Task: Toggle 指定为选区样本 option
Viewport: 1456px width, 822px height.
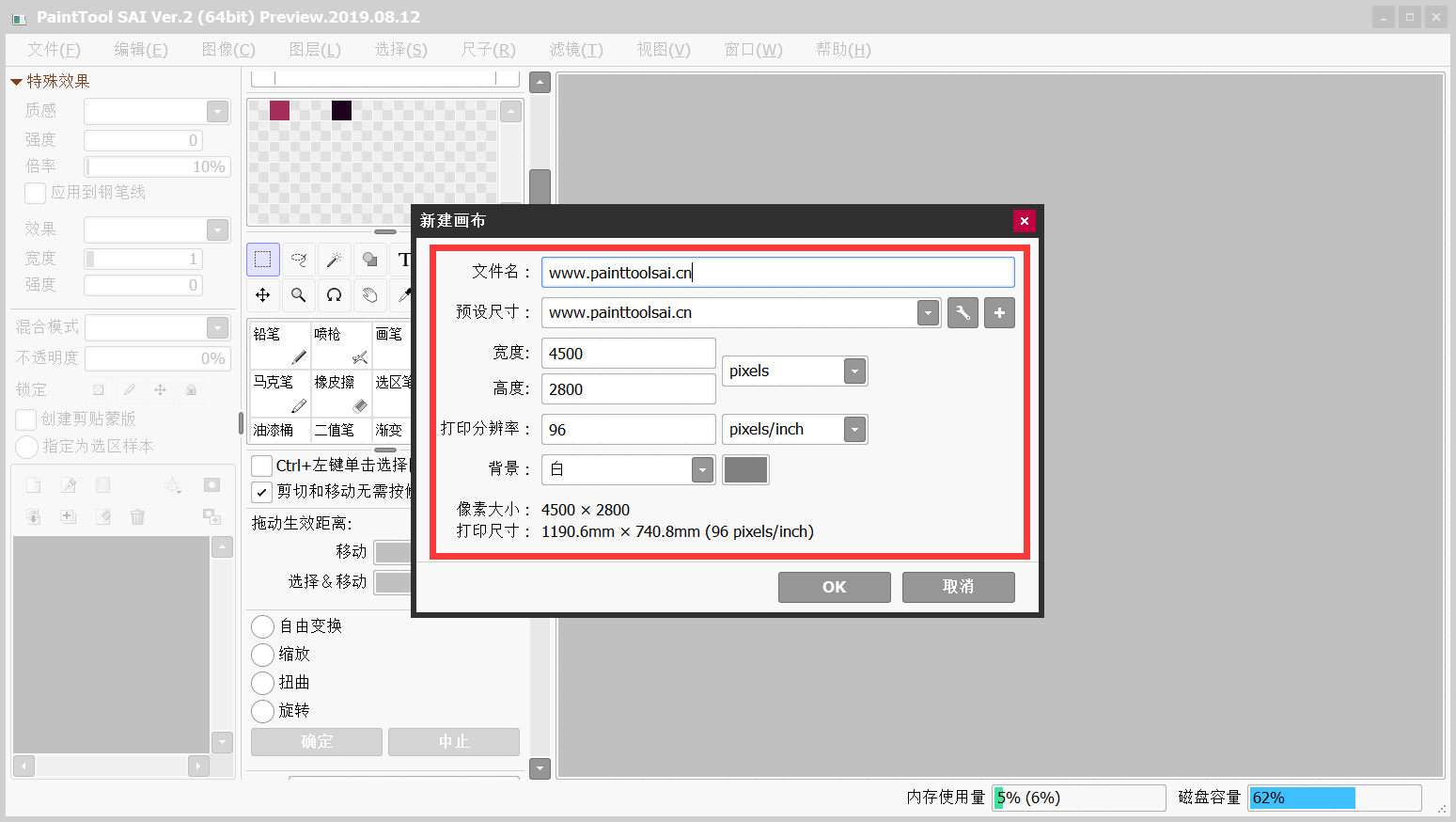Action: click(x=27, y=447)
